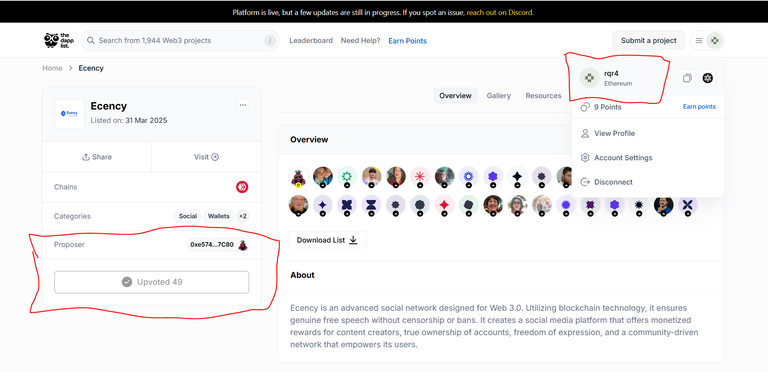Select View Profile menu item
This screenshot has width=768, height=372.
pos(648,133)
